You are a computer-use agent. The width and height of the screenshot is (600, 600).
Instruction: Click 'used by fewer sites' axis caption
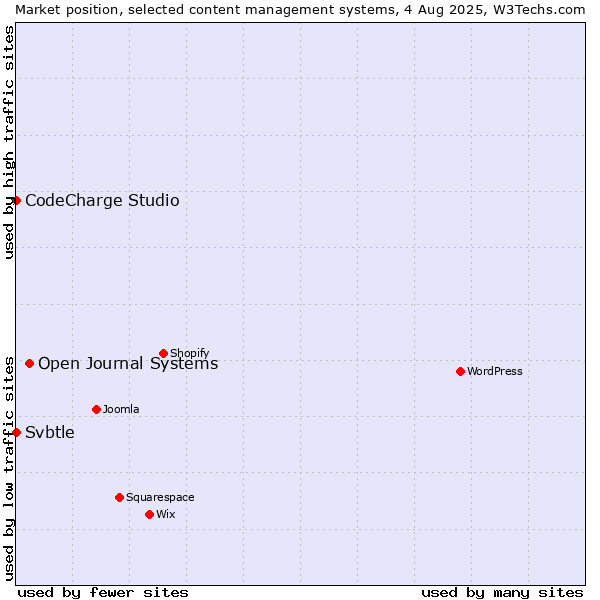[103, 593]
